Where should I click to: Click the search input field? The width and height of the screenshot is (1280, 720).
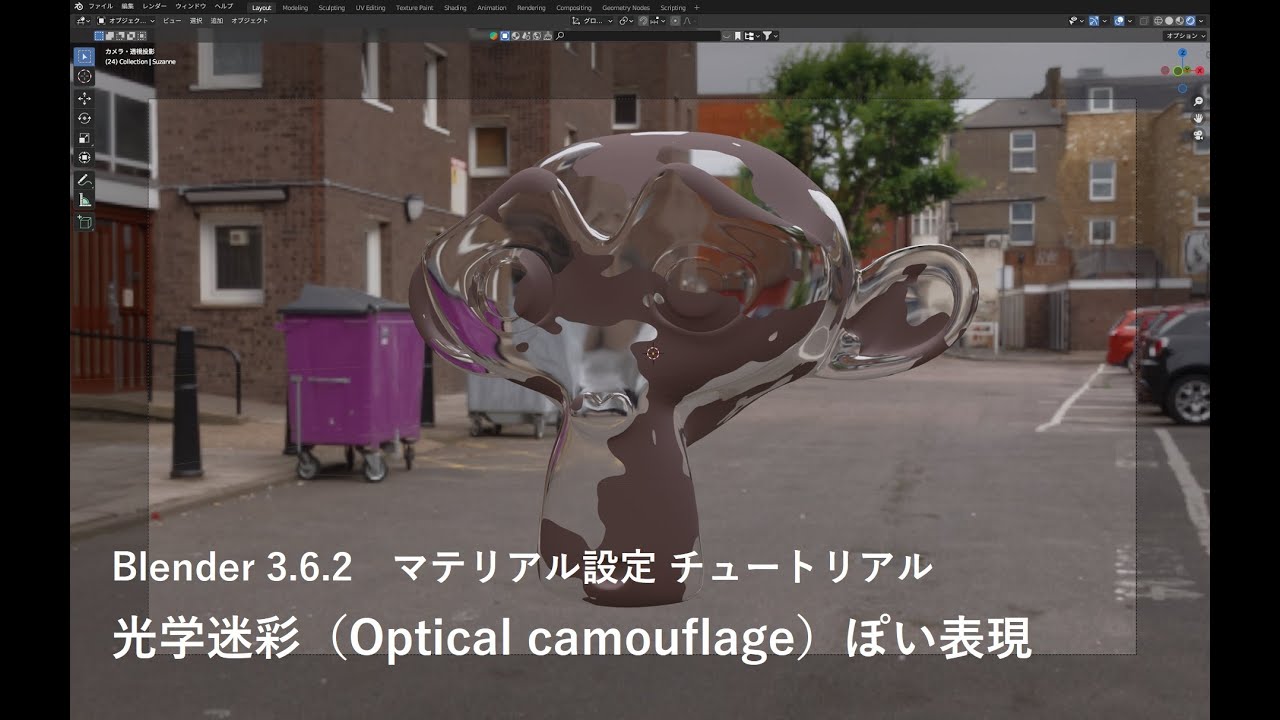click(x=638, y=36)
